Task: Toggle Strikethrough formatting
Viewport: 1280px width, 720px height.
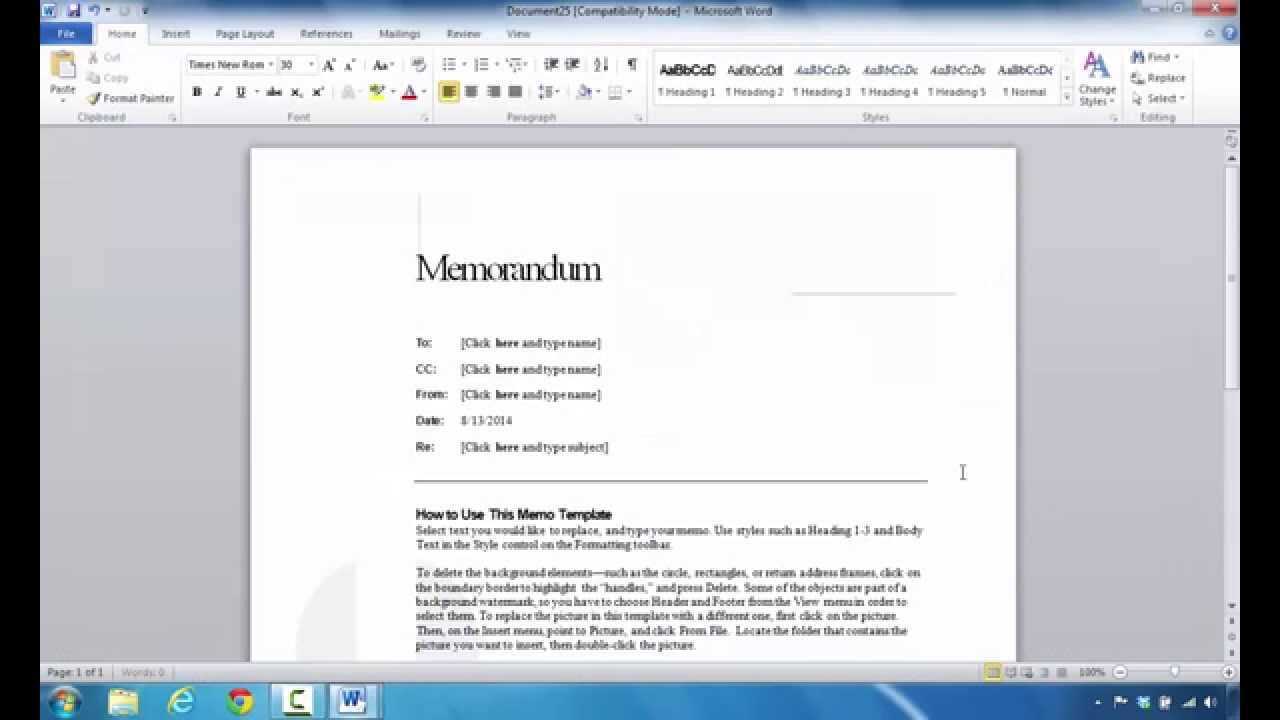Action: (274, 92)
